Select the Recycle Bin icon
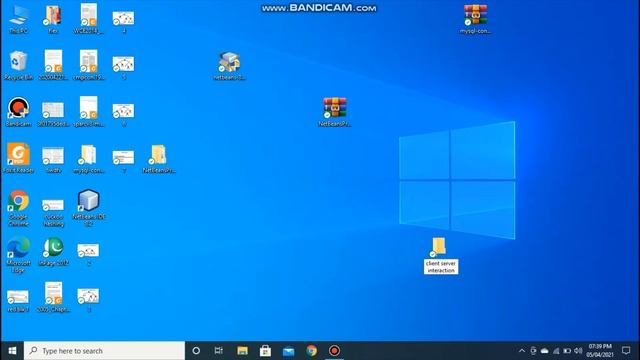640x360 pixels. (x=18, y=65)
